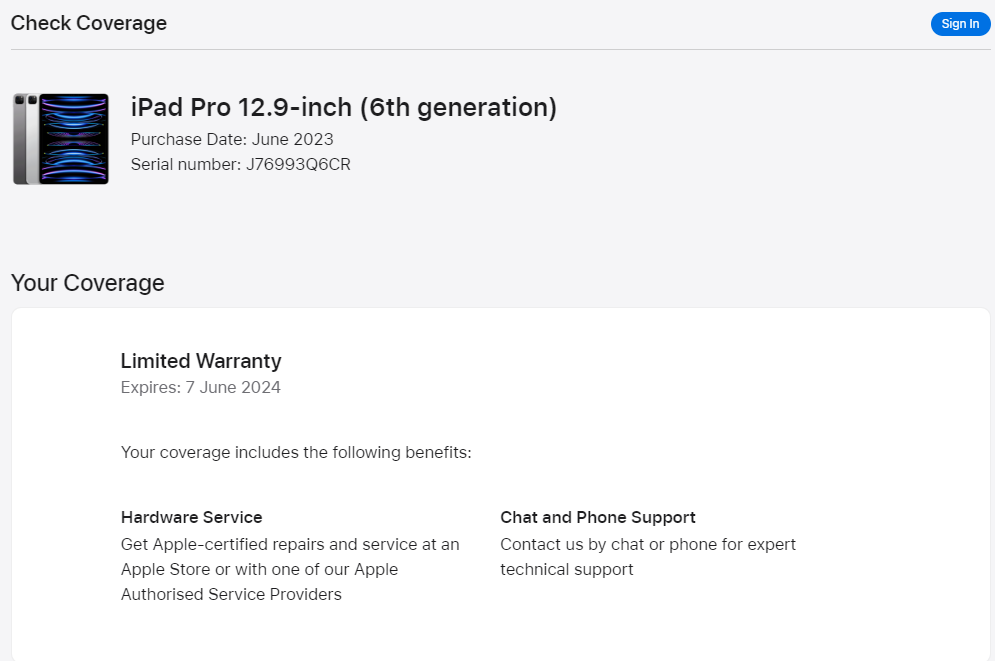Click the expert technical support description

click(648, 557)
